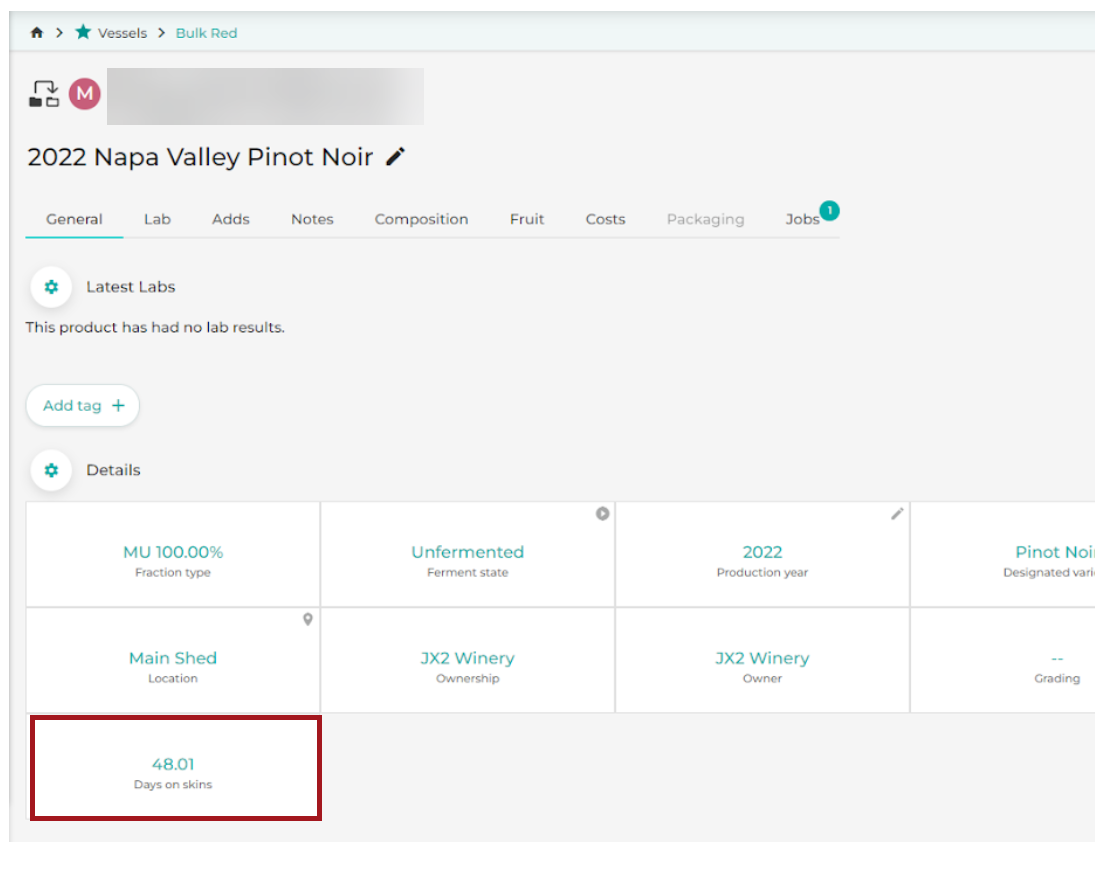Switch to the Lab tab
Screen dimensions: 1095x876
[x=157, y=219]
